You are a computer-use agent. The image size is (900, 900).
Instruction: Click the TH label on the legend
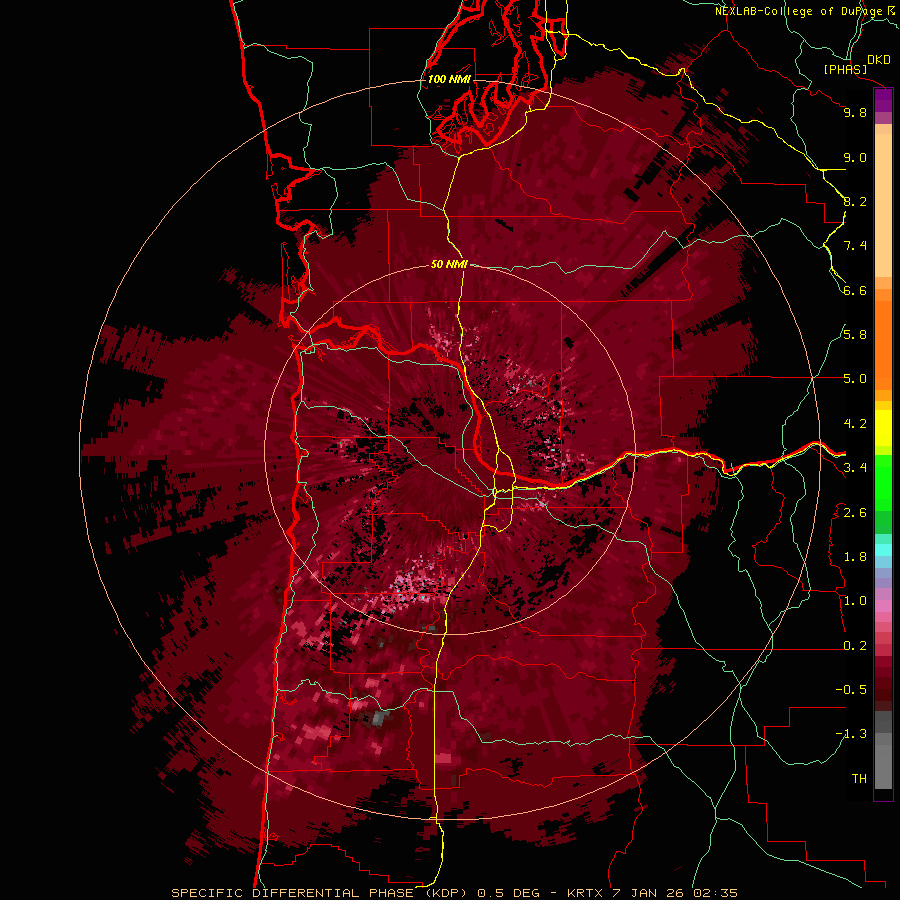(859, 778)
